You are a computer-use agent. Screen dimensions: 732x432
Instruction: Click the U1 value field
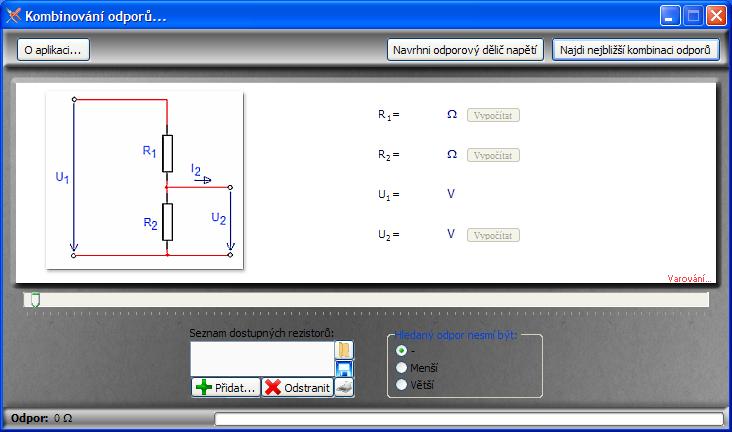pos(422,194)
